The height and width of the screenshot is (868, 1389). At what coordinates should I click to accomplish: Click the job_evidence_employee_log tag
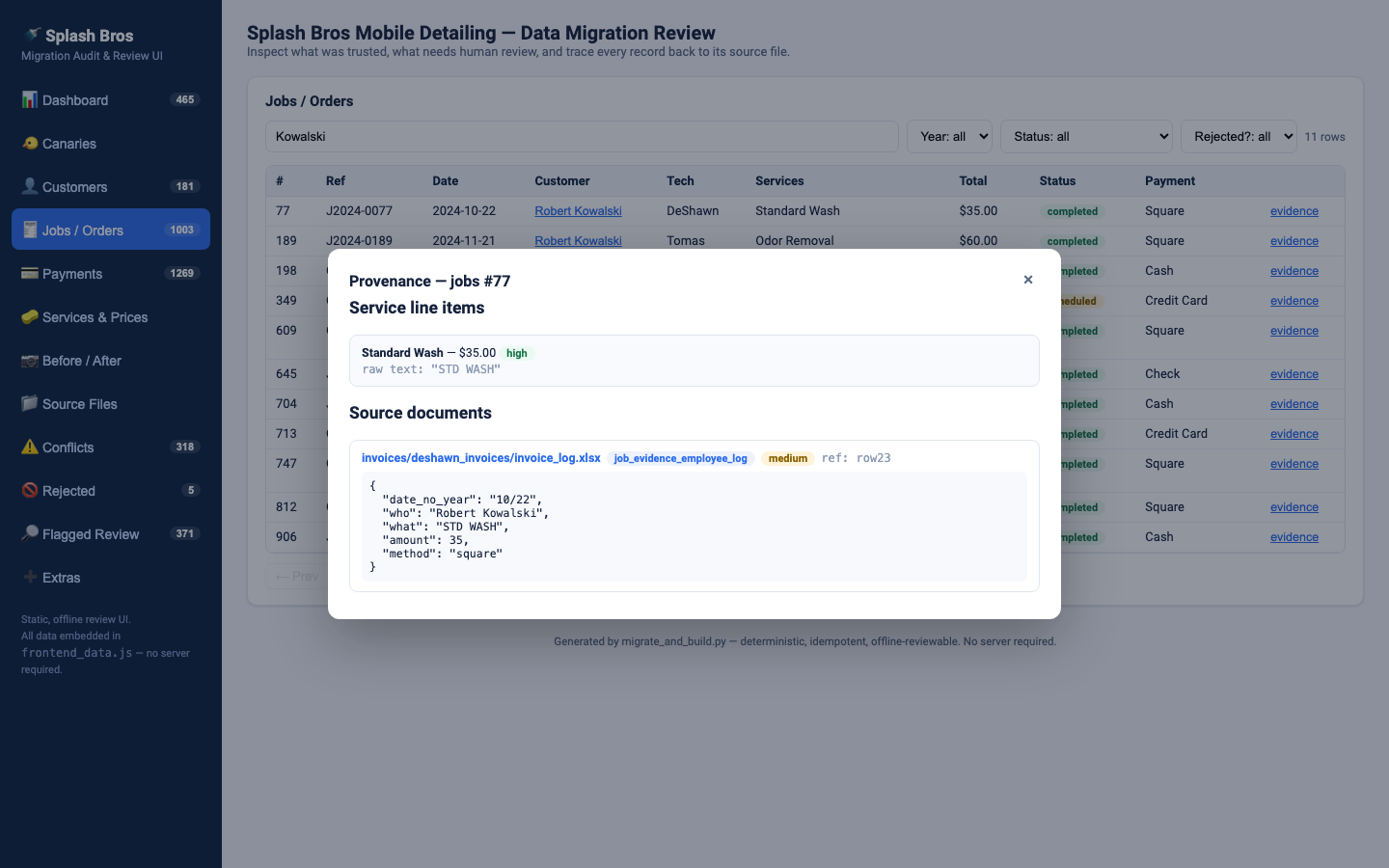681,458
